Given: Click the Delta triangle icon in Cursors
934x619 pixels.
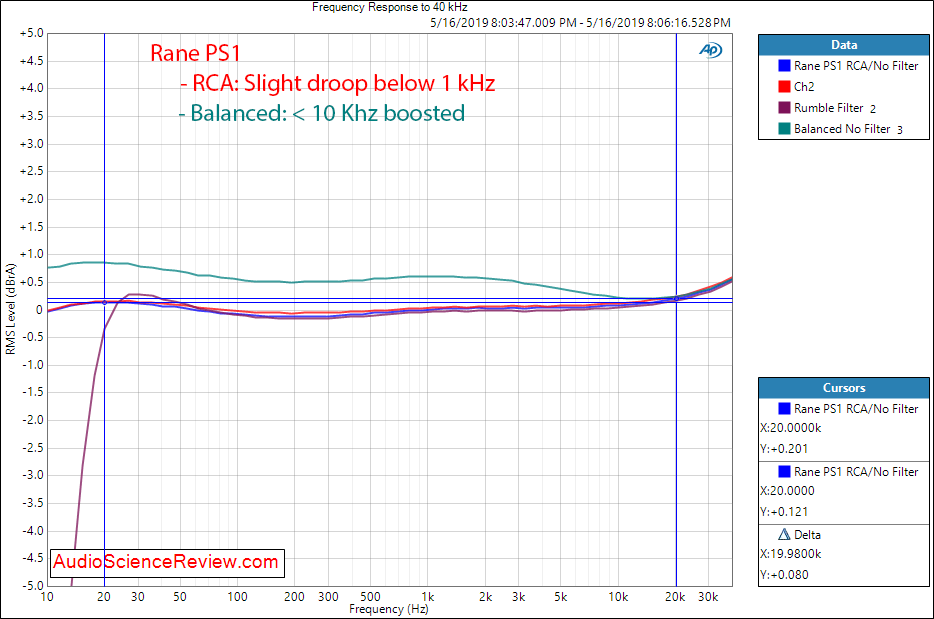Looking at the screenshot, I should tap(784, 534).
